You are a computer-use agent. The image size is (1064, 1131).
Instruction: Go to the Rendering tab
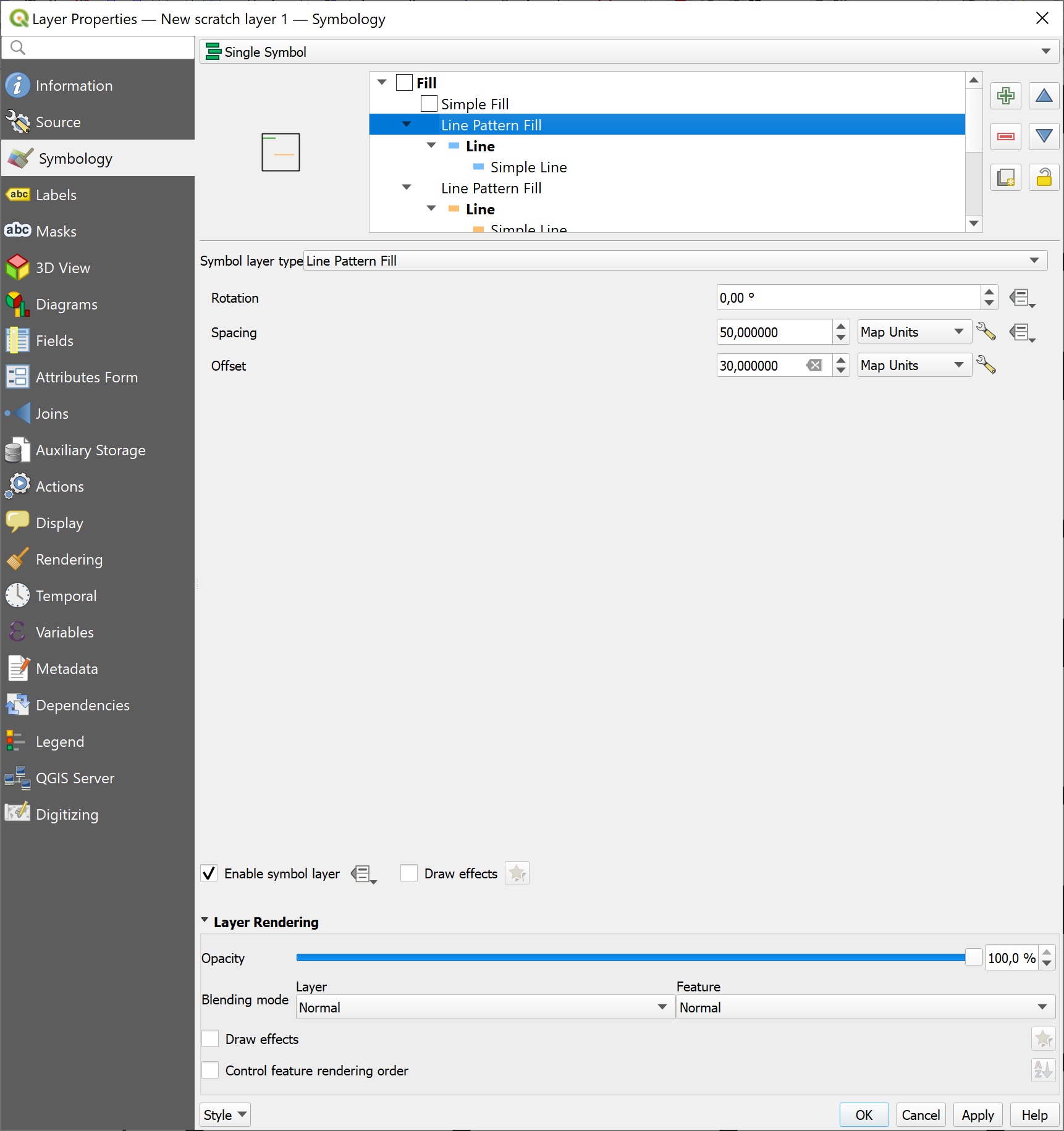98,560
